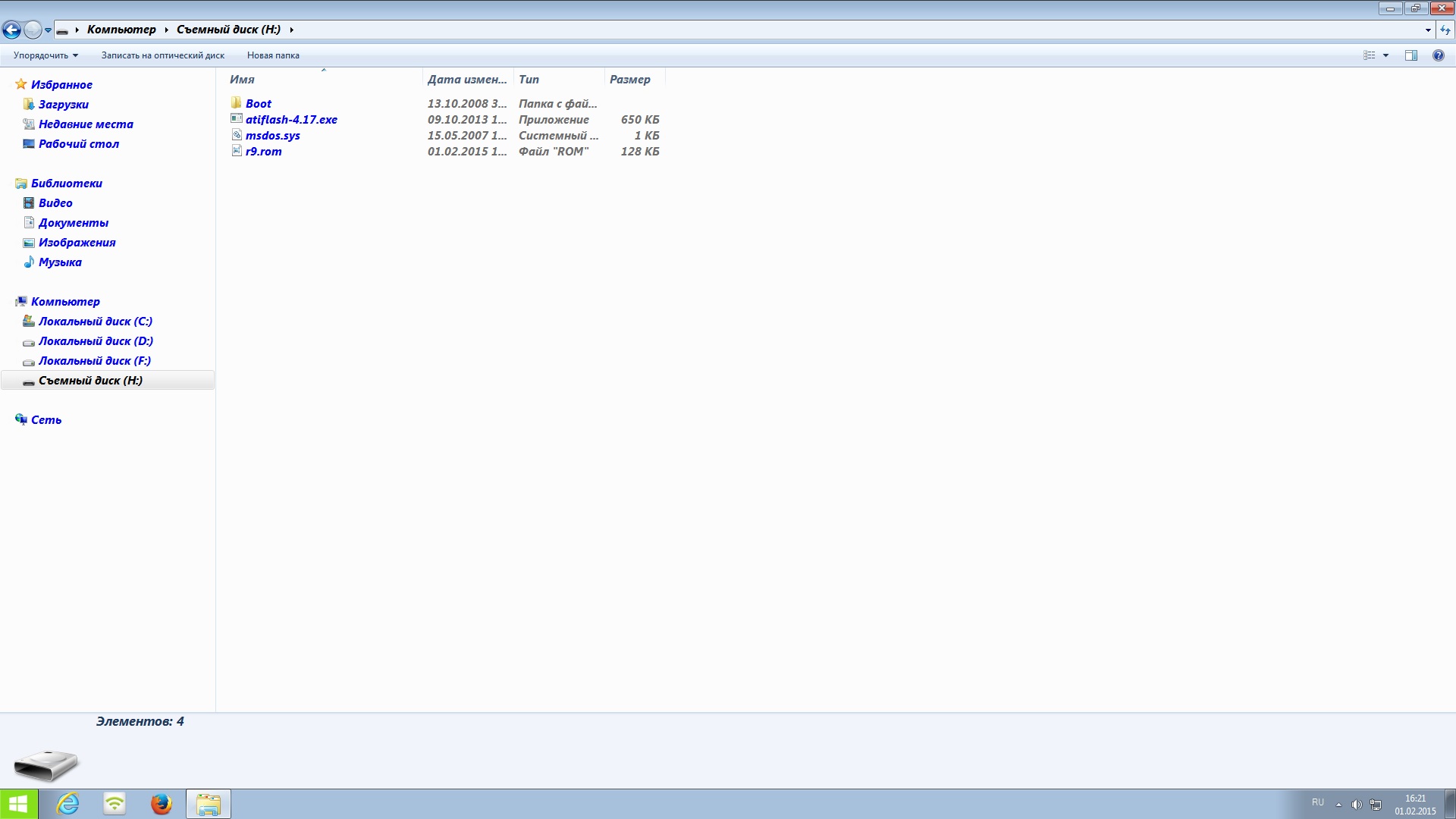Click the help question mark icon
Screen dimensions: 1456x819
pos(1438,55)
